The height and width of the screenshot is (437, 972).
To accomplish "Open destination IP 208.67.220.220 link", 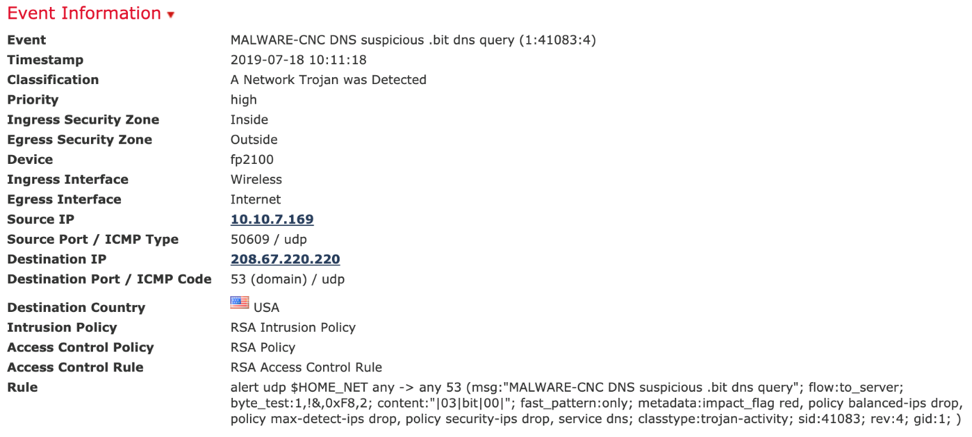I will coord(285,260).
